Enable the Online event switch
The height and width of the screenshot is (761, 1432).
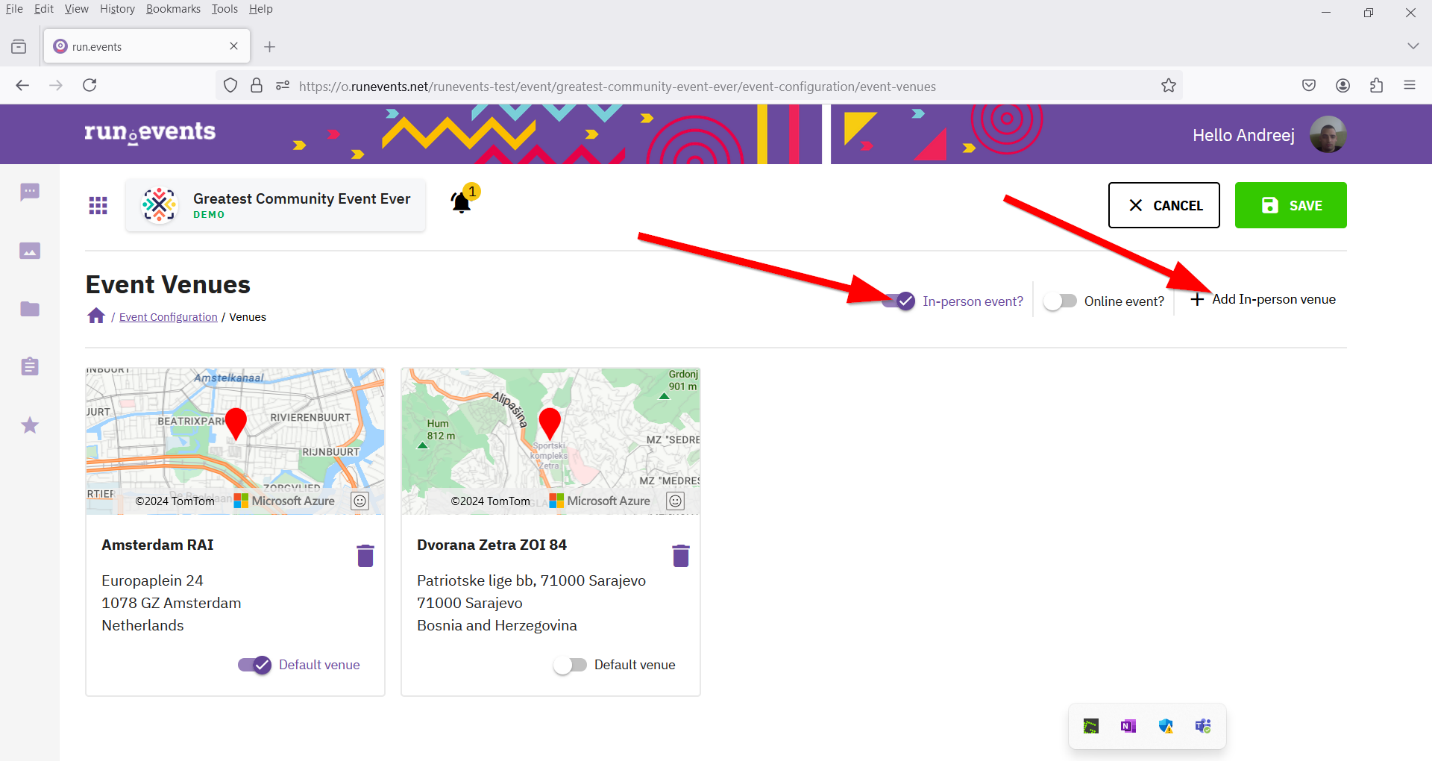coord(1060,301)
